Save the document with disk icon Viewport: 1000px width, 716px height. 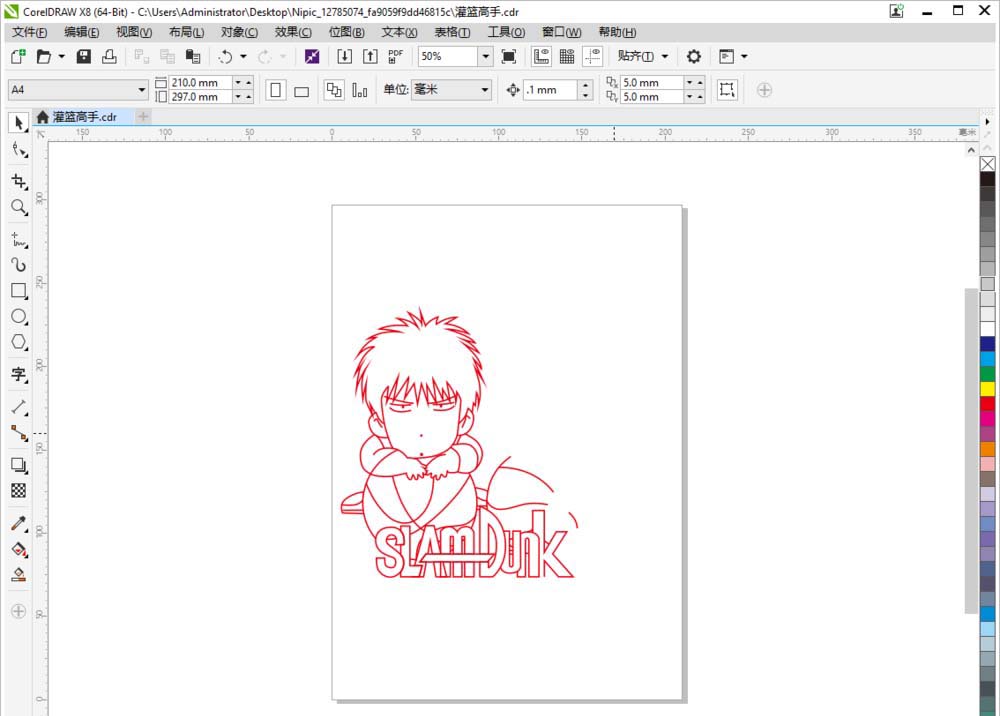pos(84,57)
